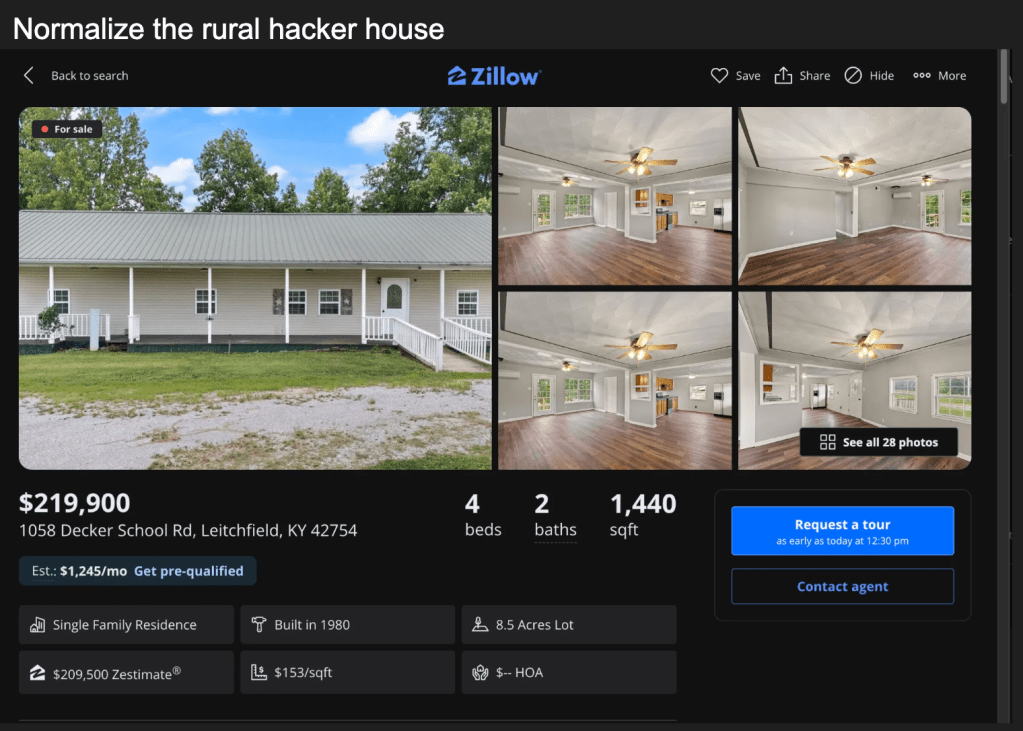Click the hammer icon next to Built in 1980

tap(258, 625)
